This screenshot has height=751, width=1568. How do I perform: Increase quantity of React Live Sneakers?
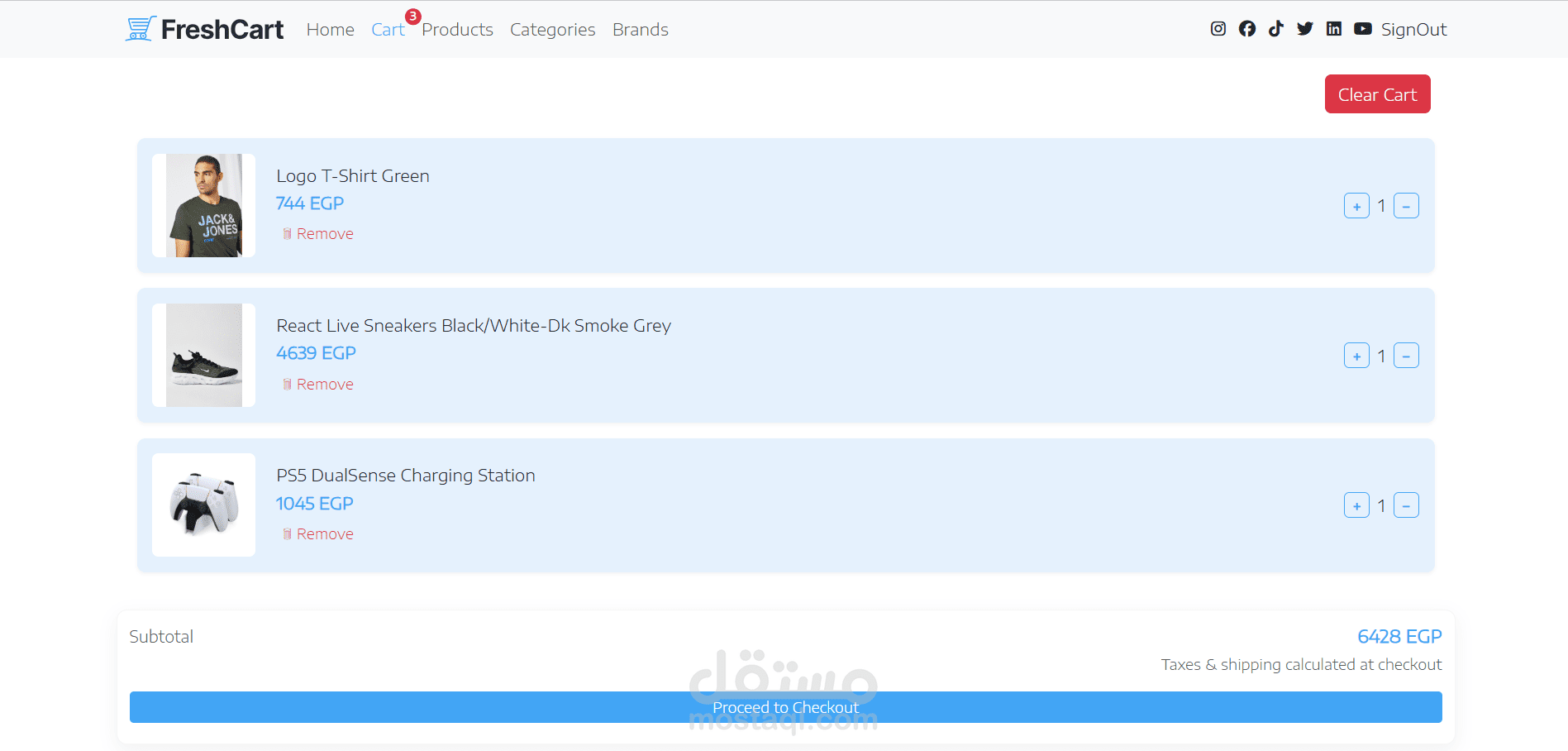pos(1356,356)
